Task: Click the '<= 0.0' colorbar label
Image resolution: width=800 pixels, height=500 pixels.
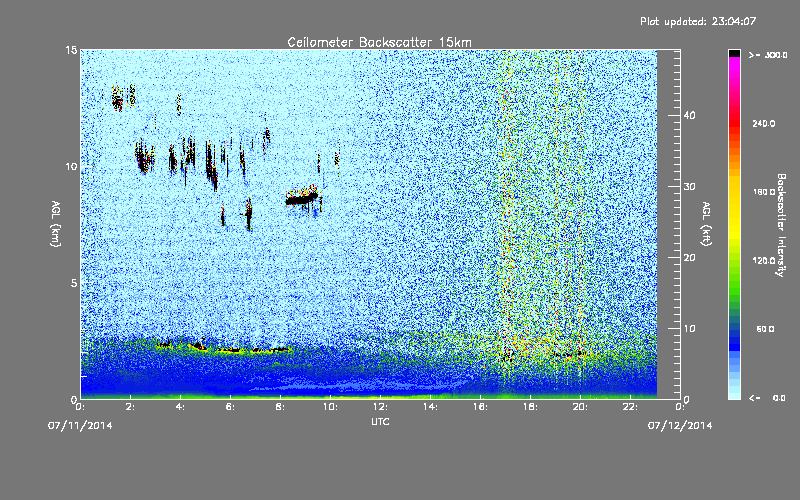Action: click(x=767, y=398)
